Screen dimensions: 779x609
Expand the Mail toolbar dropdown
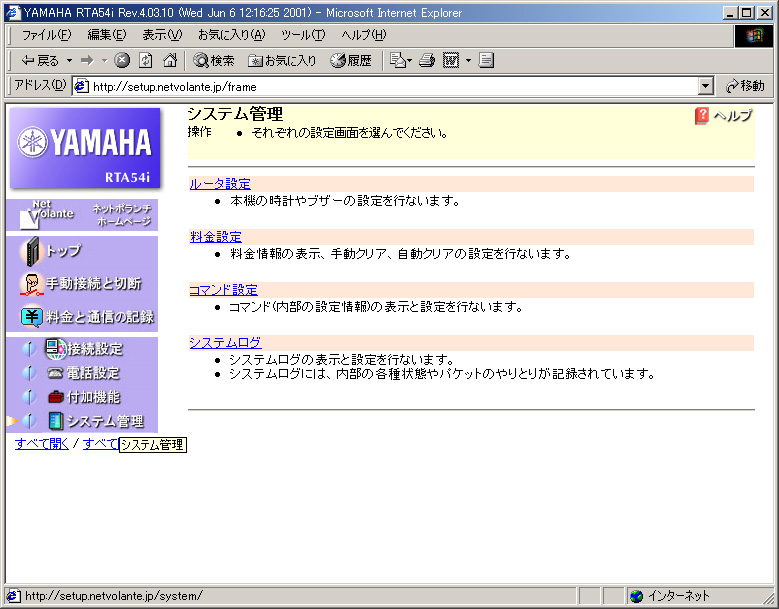[x=408, y=60]
